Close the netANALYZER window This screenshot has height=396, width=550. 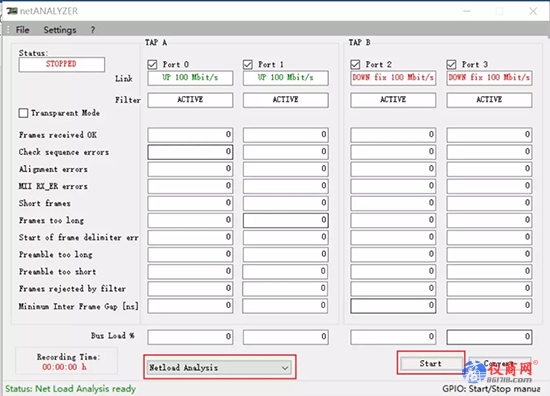533,11
